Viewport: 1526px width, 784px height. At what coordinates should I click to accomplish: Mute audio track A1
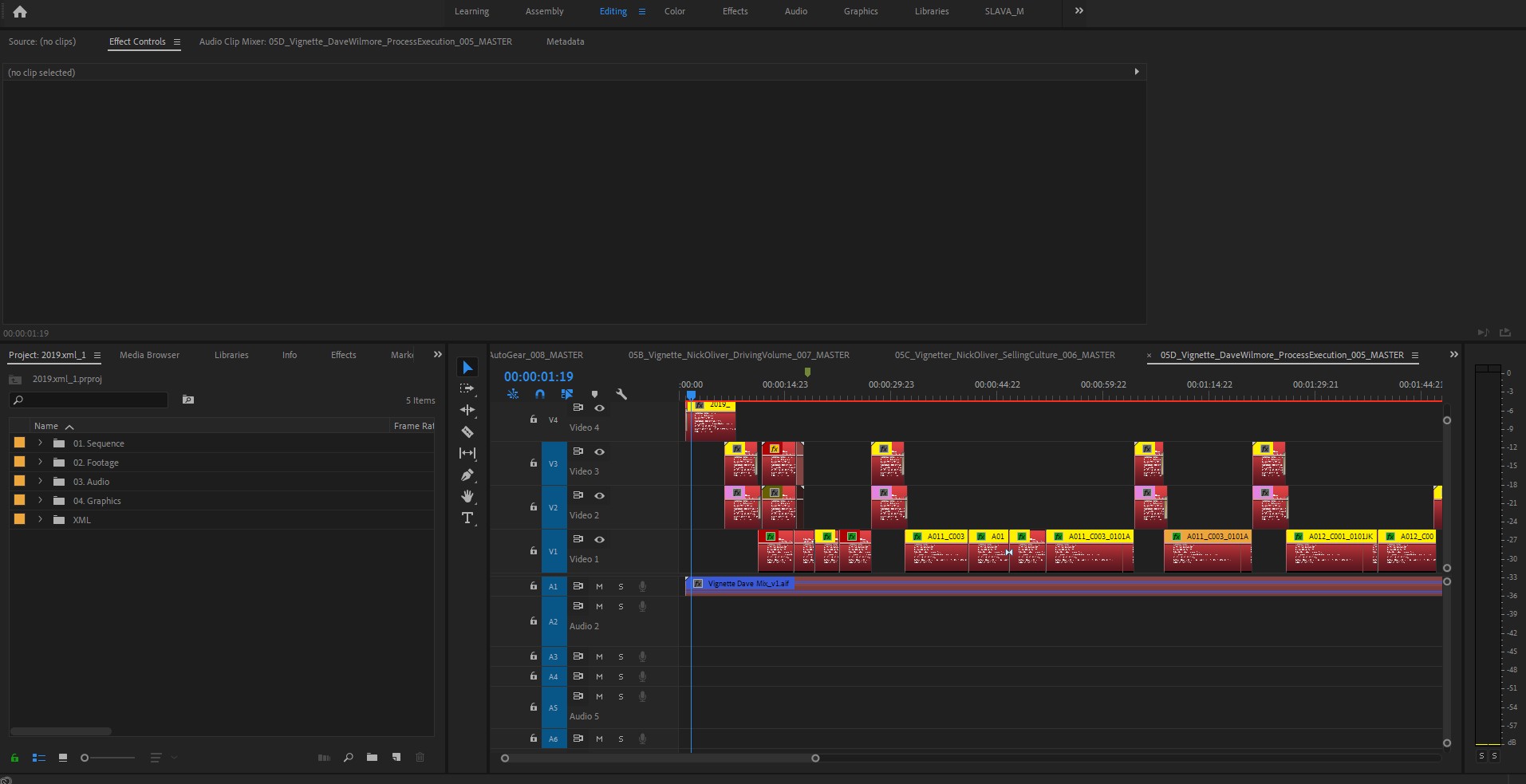pos(599,586)
